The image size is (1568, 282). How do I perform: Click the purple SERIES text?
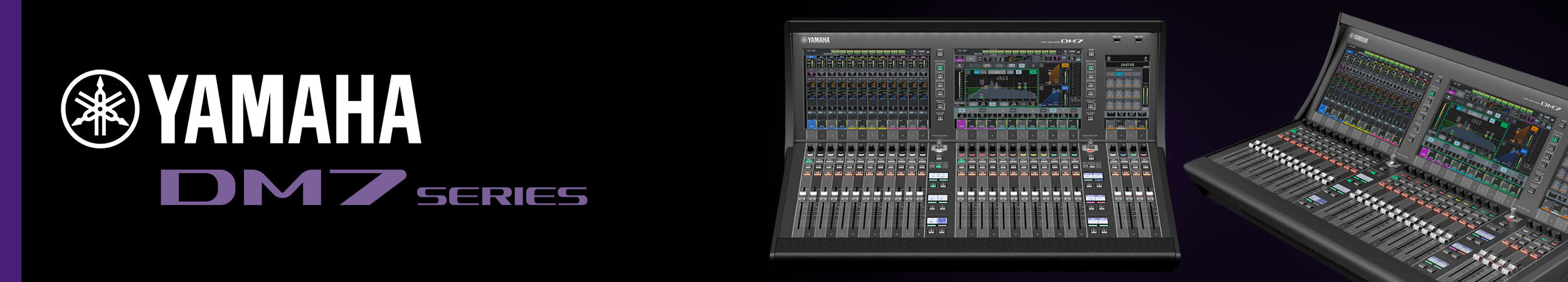tap(502, 196)
